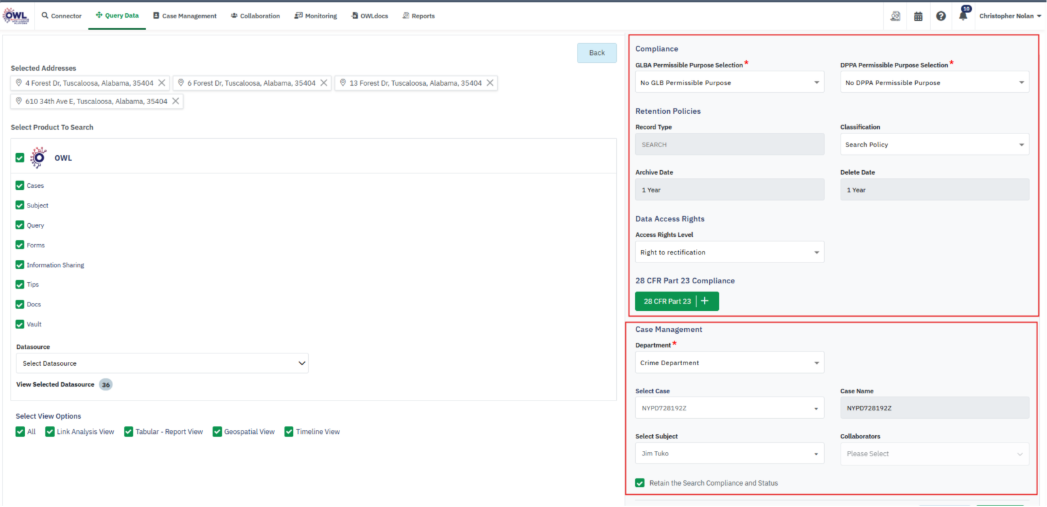Image resolution: width=1047 pixels, height=507 pixels.
Task: Click the View Selected Datasource count badge
Action: point(106,384)
